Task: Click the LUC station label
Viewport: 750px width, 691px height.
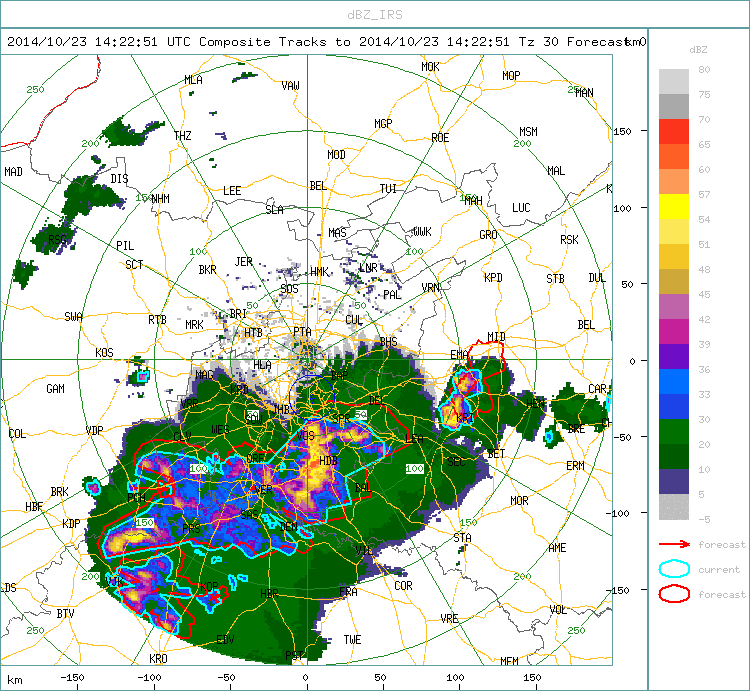Action: pos(521,208)
